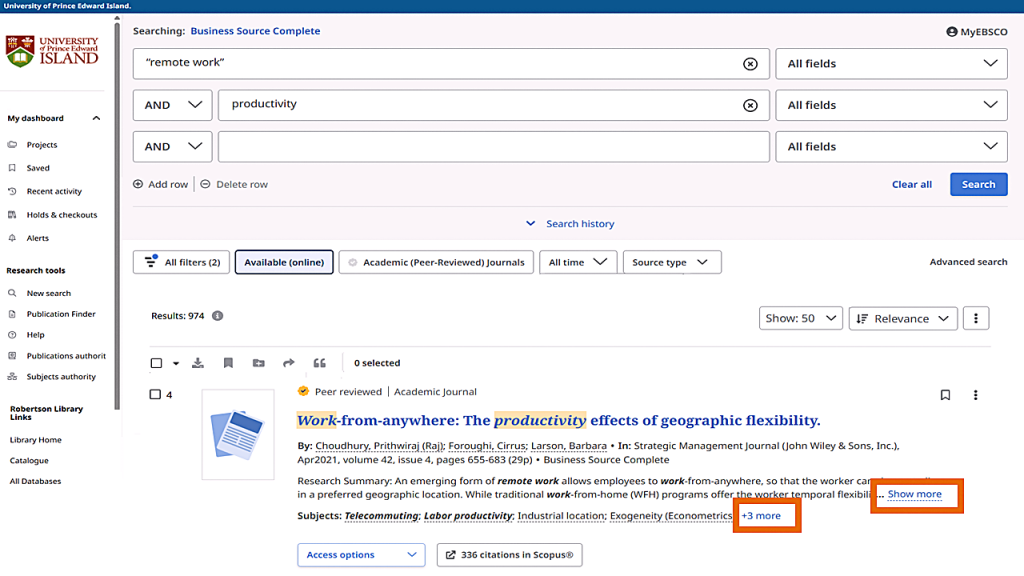The image size is (1024, 576).
Task: Open the Relevance sort dropdown
Action: (x=902, y=319)
